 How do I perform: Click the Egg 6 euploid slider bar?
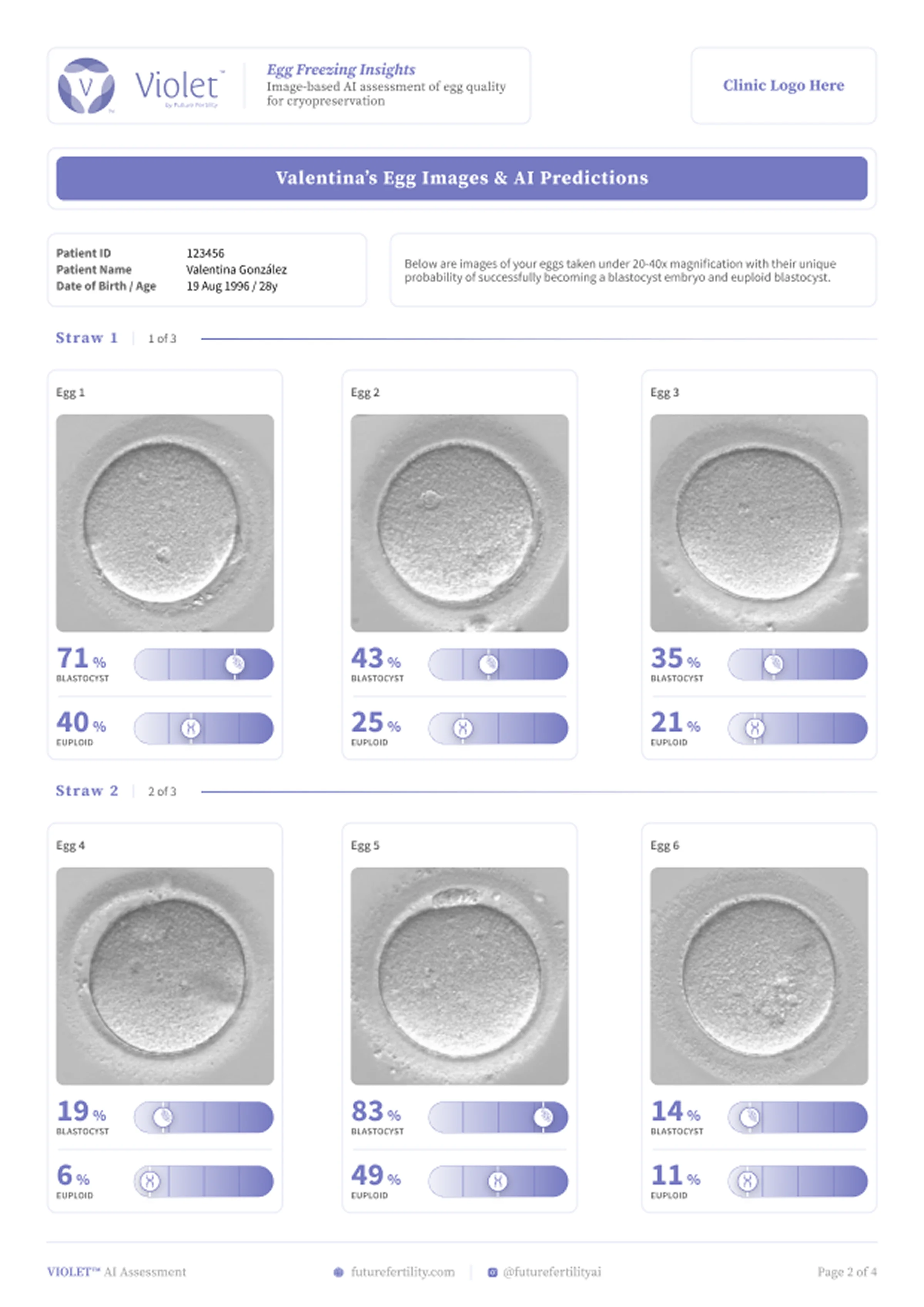pyautogui.click(x=797, y=1181)
